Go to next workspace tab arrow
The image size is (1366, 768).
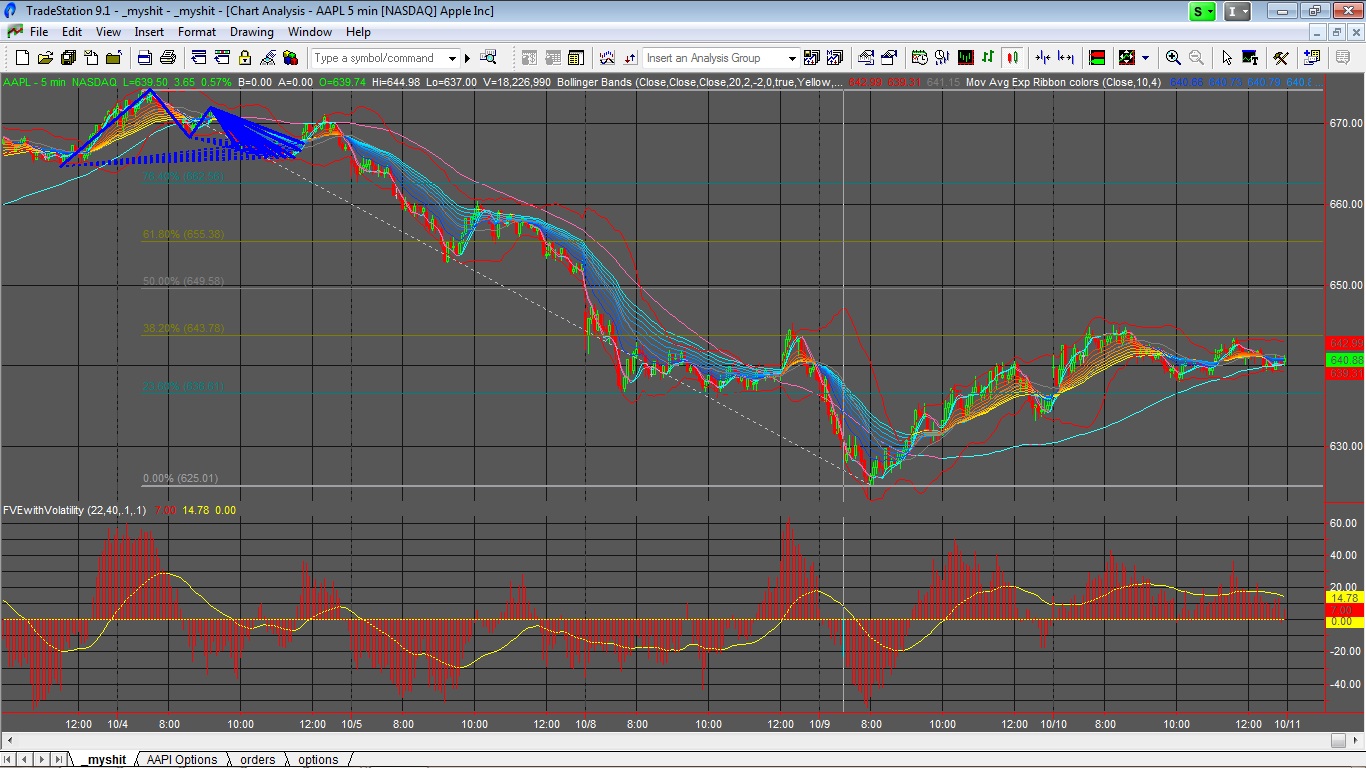click(x=42, y=760)
